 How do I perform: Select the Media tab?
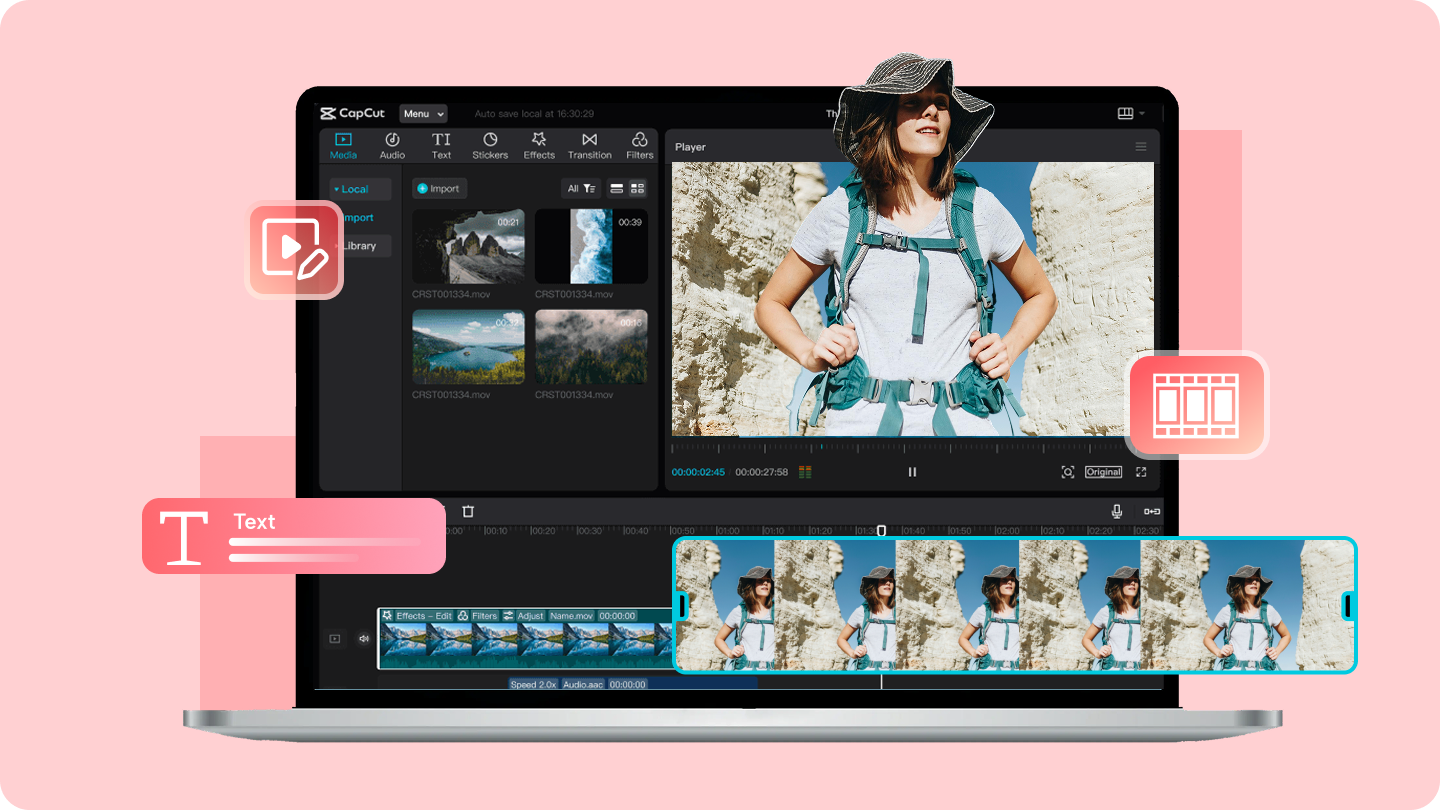[343, 145]
